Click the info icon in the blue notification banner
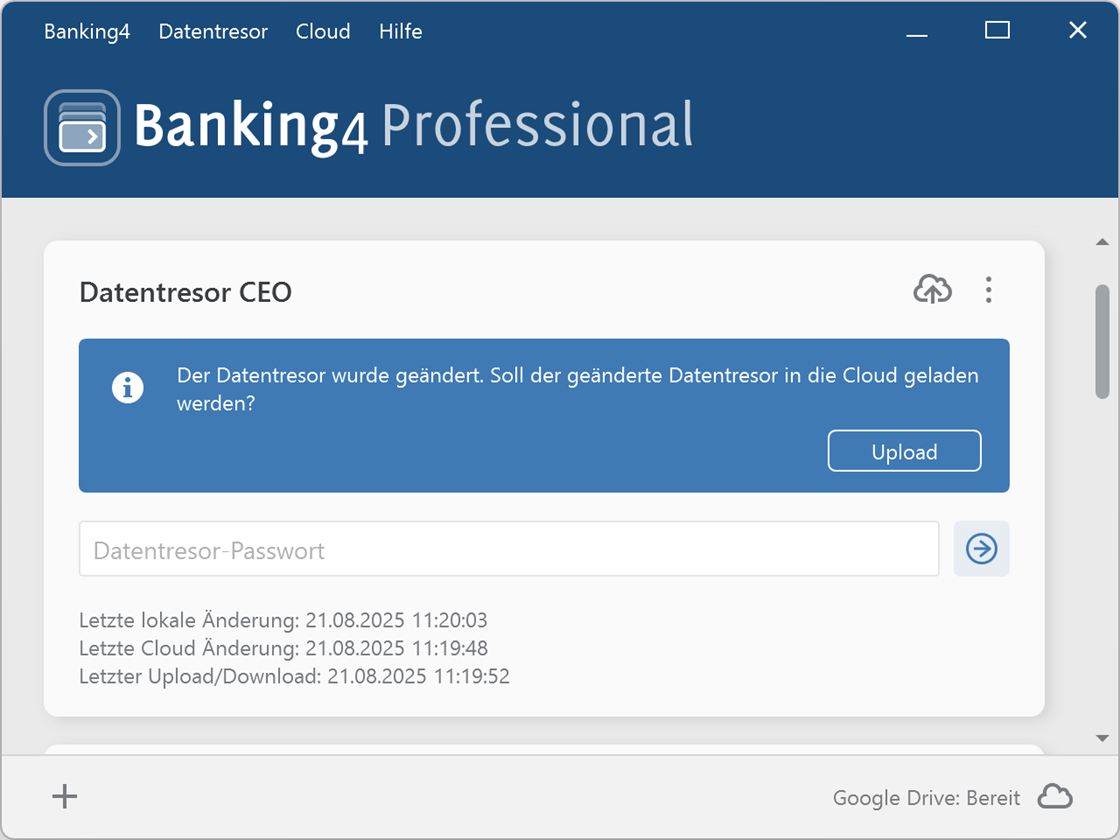1120x840 pixels. coord(128,387)
